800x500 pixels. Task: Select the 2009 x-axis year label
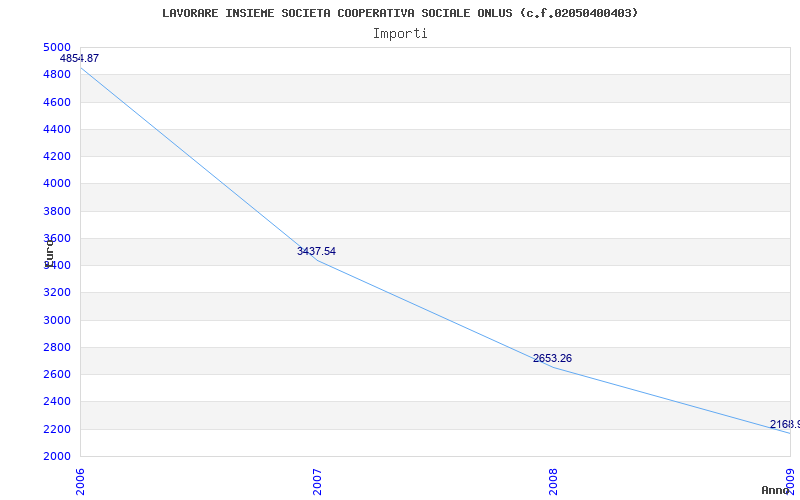790,482
